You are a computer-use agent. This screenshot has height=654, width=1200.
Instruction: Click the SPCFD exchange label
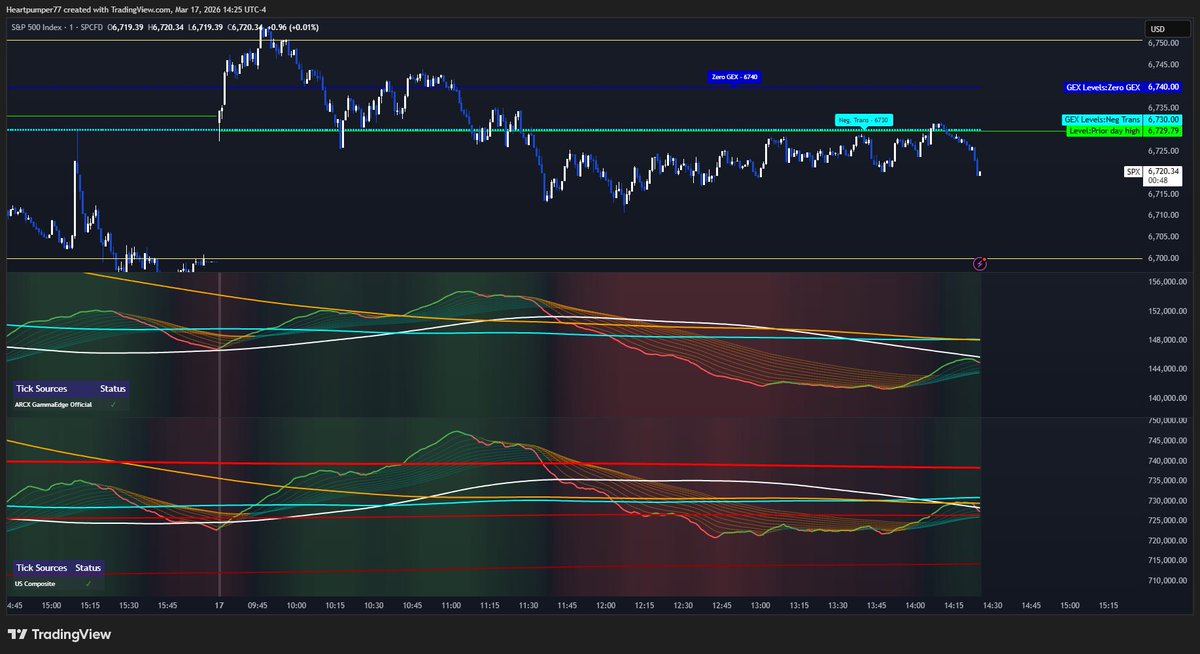pyautogui.click(x=93, y=27)
